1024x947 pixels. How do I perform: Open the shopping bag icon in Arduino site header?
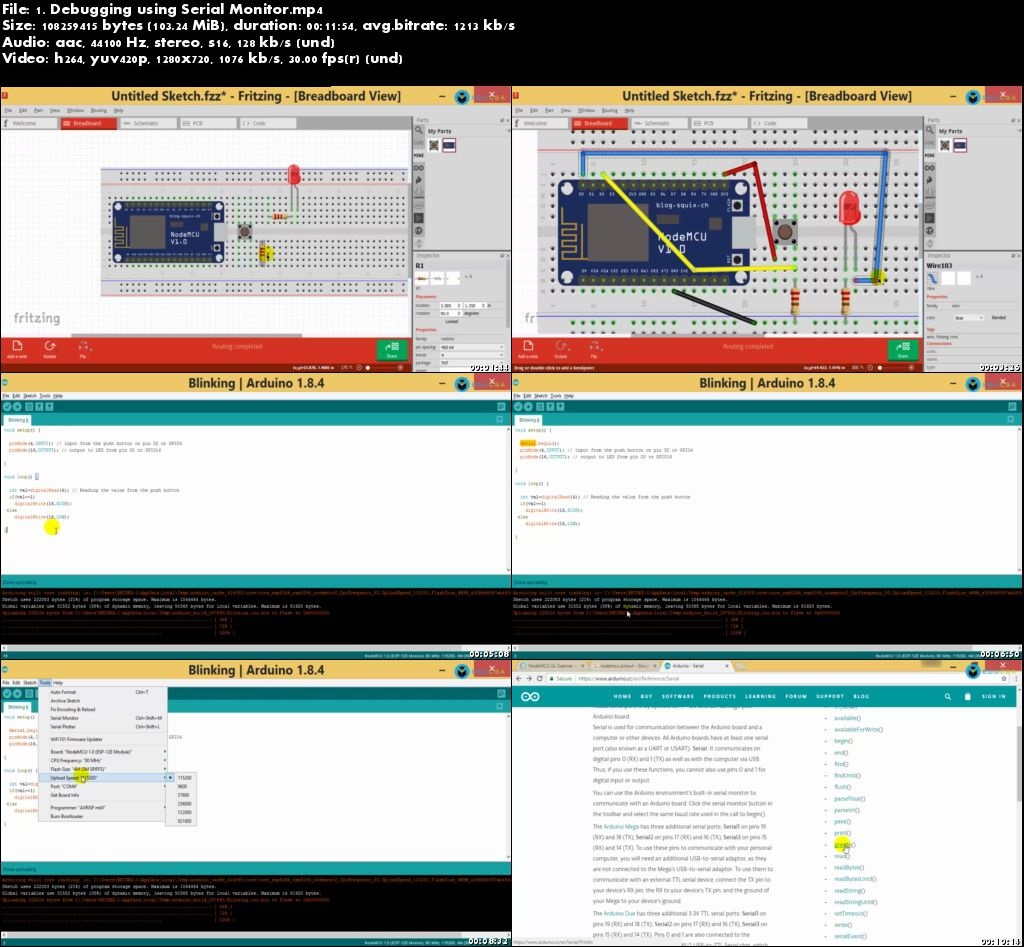pos(967,697)
